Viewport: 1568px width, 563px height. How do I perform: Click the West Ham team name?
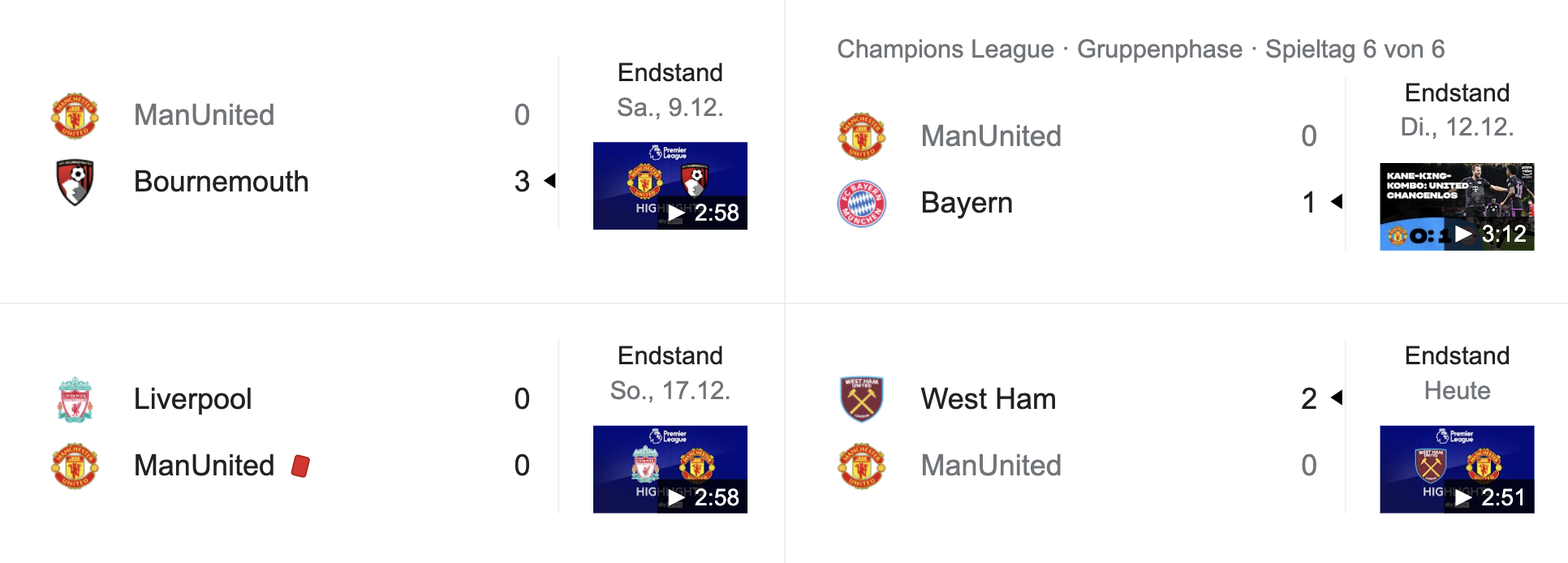click(x=988, y=399)
